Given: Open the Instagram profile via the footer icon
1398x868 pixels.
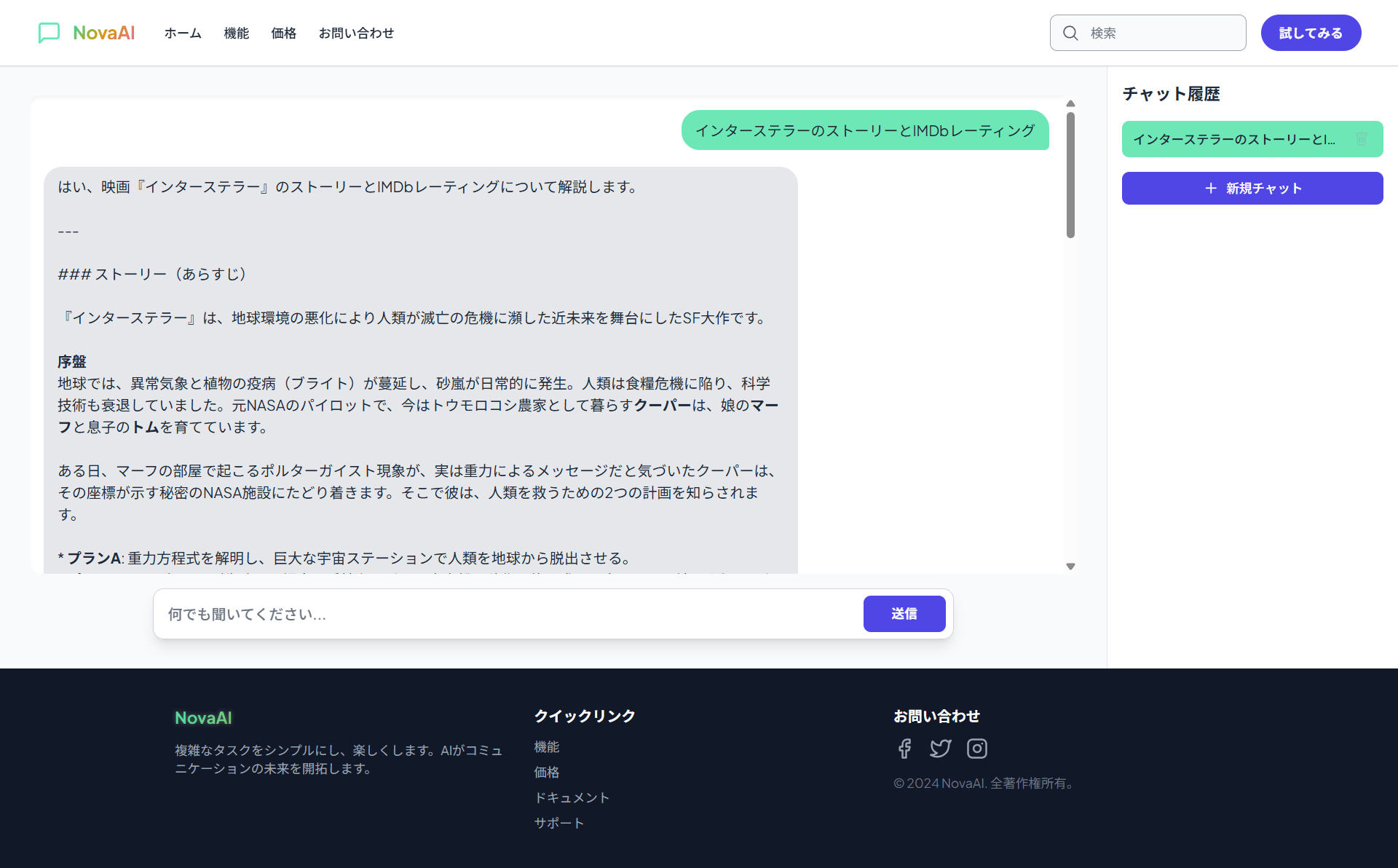Looking at the screenshot, I should (x=976, y=749).
